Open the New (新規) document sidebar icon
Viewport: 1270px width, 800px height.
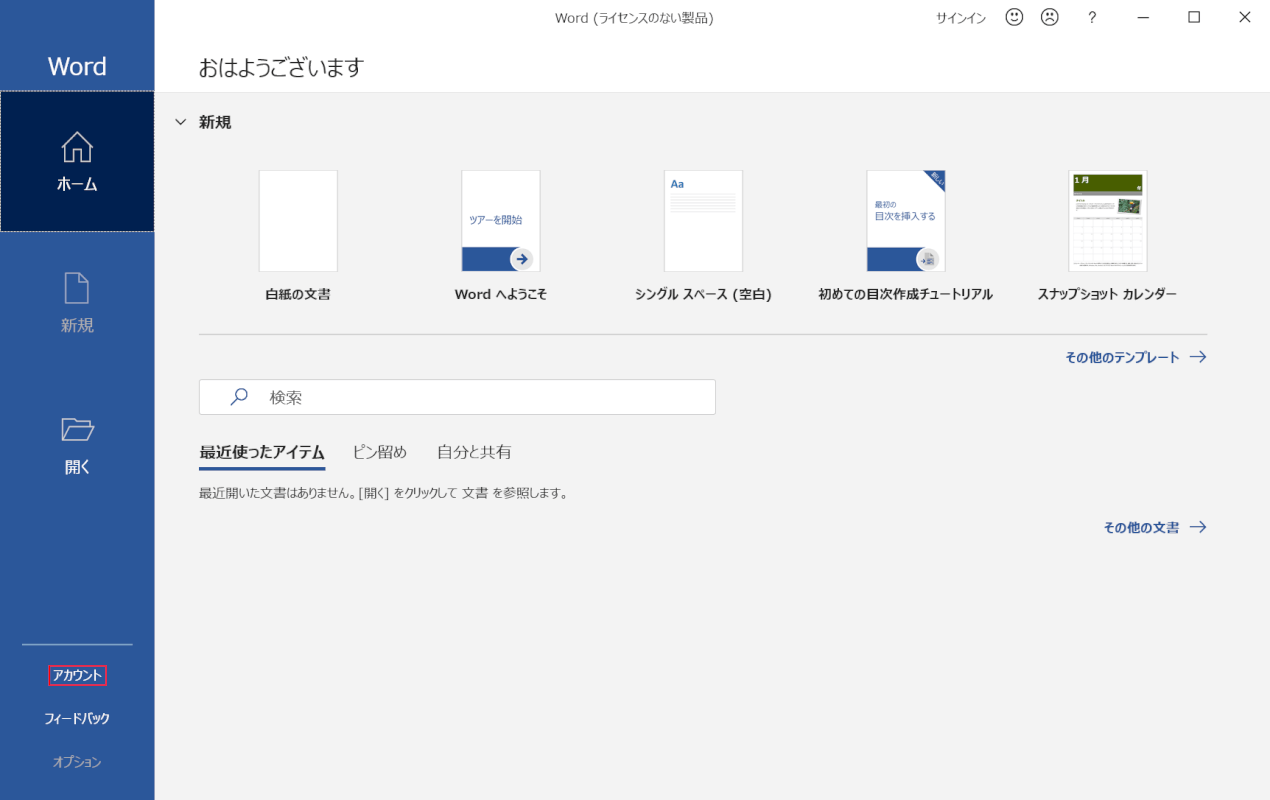click(77, 288)
